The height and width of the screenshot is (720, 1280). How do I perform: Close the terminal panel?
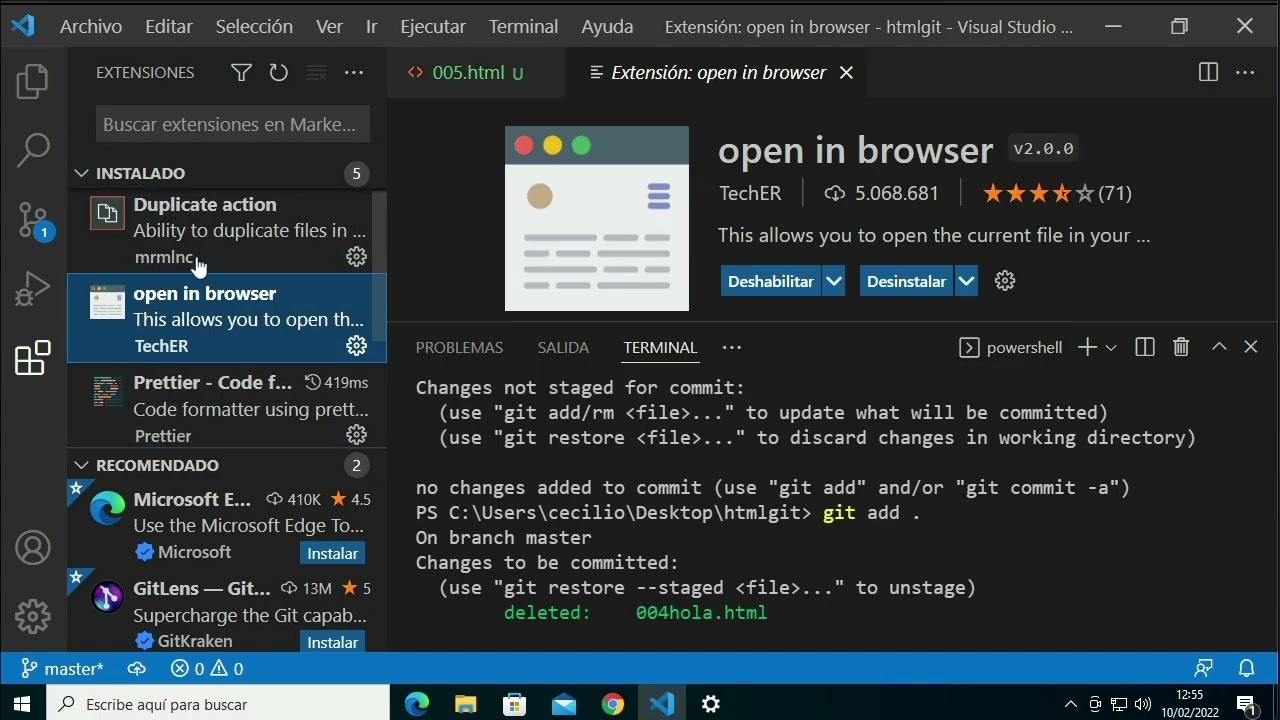point(1251,347)
